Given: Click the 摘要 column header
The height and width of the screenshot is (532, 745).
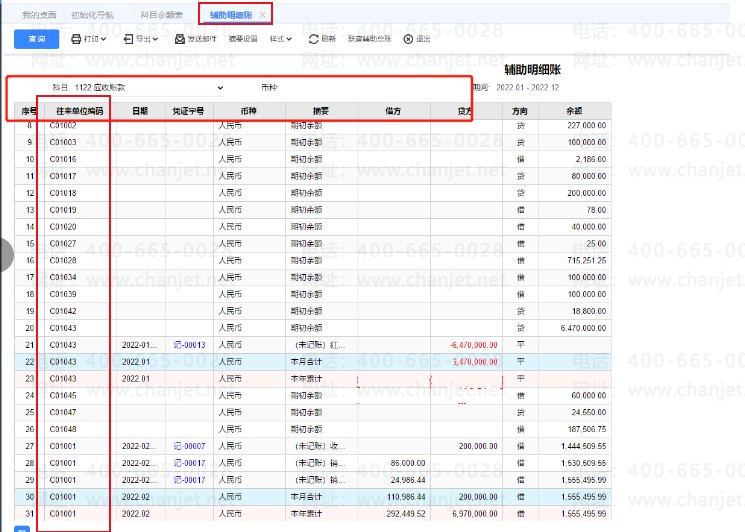Looking at the screenshot, I should pos(321,111).
